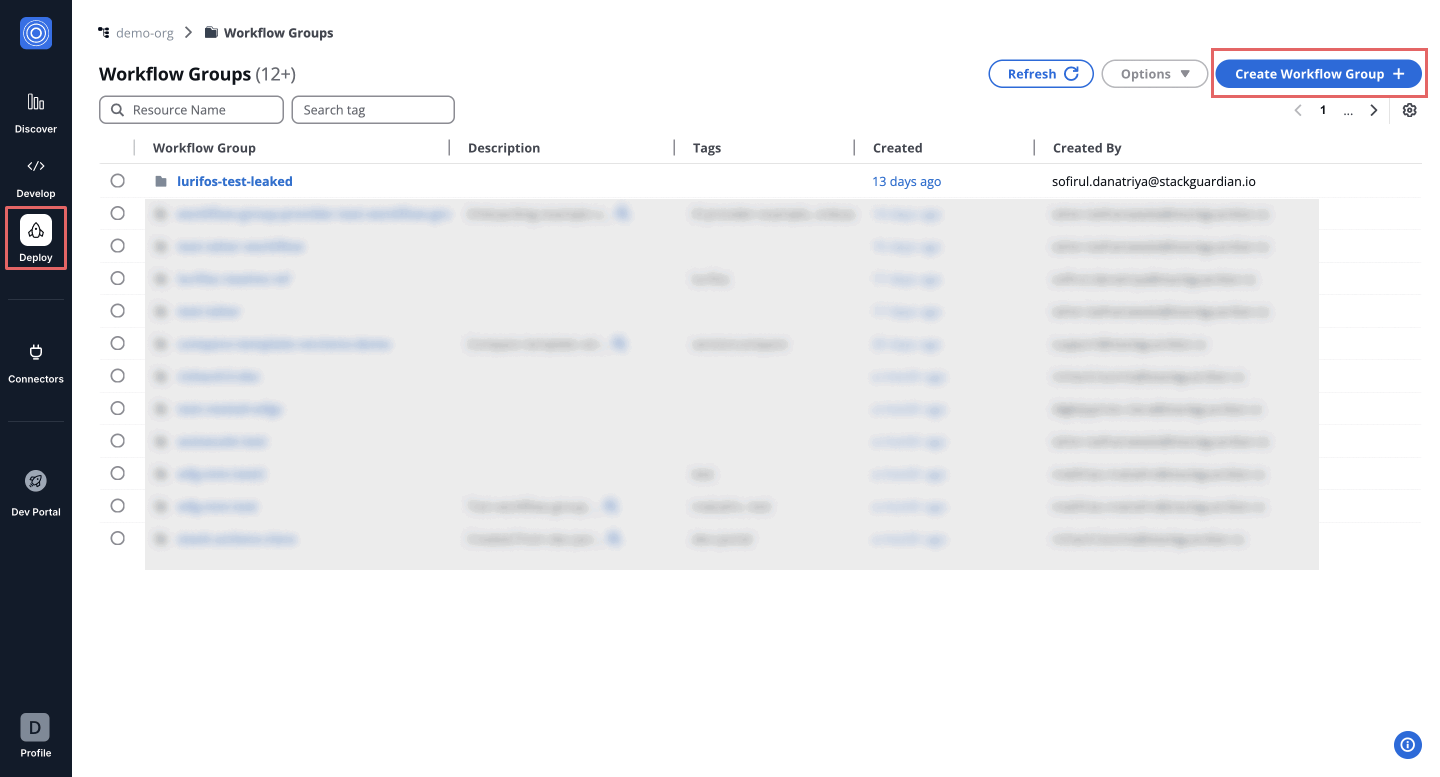Click the org tree icon before demo-org
Screen dimensions: 1440x777
[x=103, y=33]
